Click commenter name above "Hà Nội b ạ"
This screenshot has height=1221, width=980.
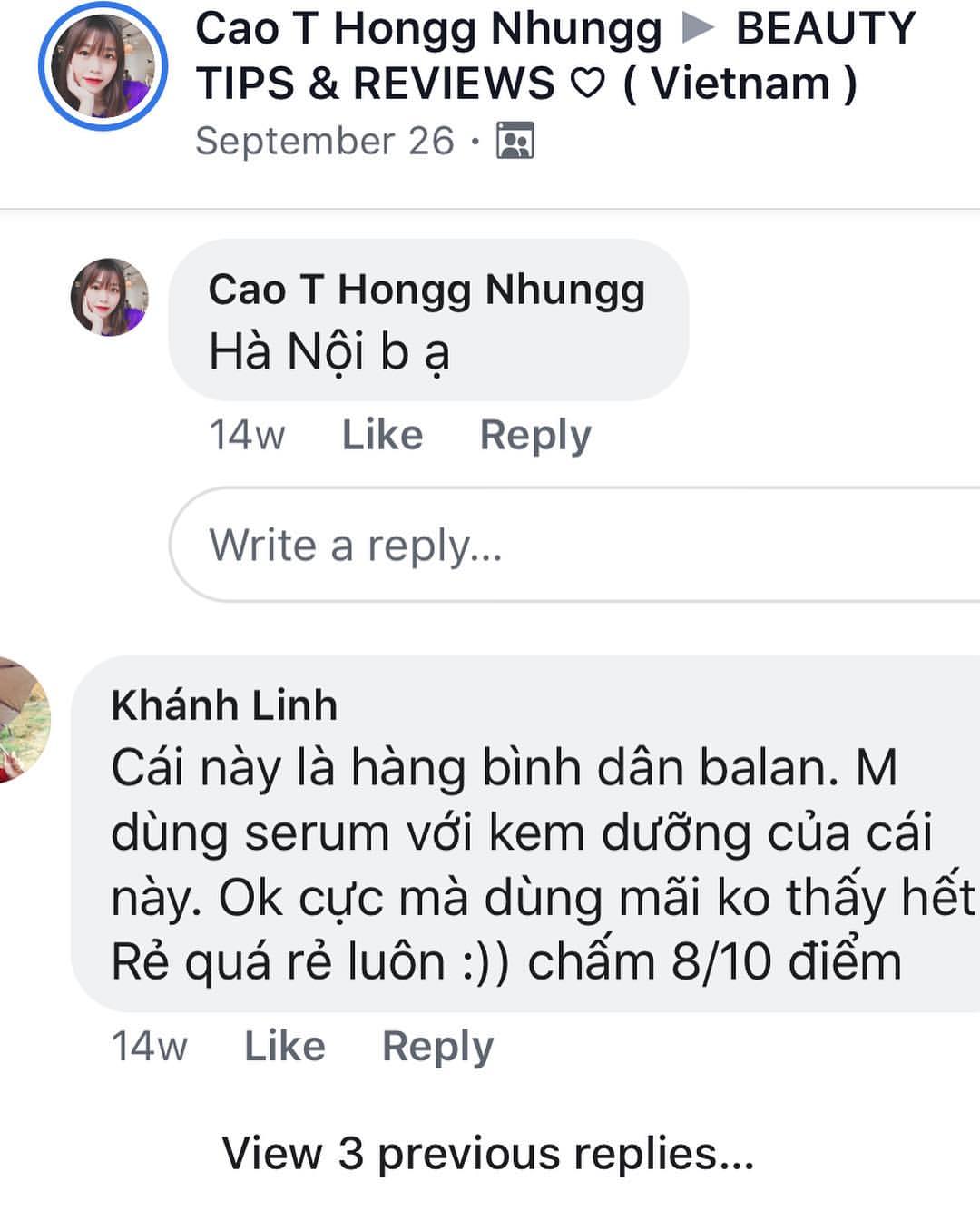(426, 290)
